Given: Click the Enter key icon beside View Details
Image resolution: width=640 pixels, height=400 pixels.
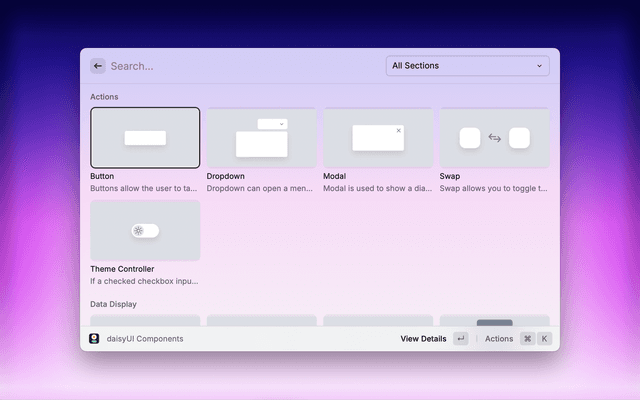Looking at the screenshot, I should tap(460, 339).
